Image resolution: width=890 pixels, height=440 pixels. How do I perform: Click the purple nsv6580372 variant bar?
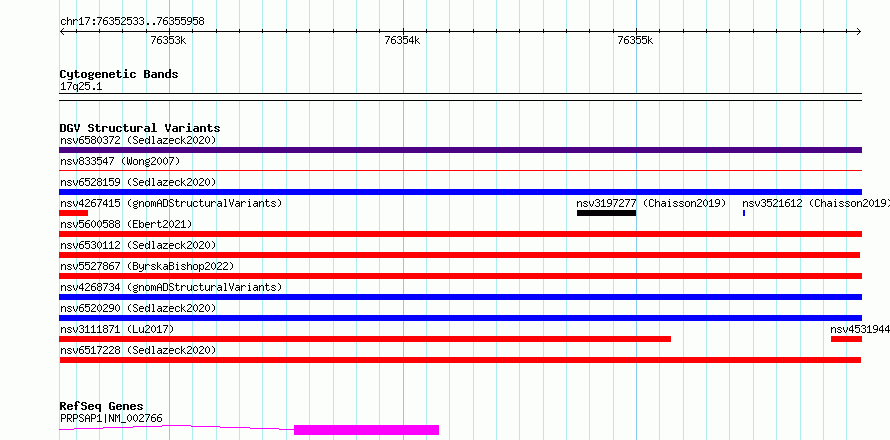460,150
